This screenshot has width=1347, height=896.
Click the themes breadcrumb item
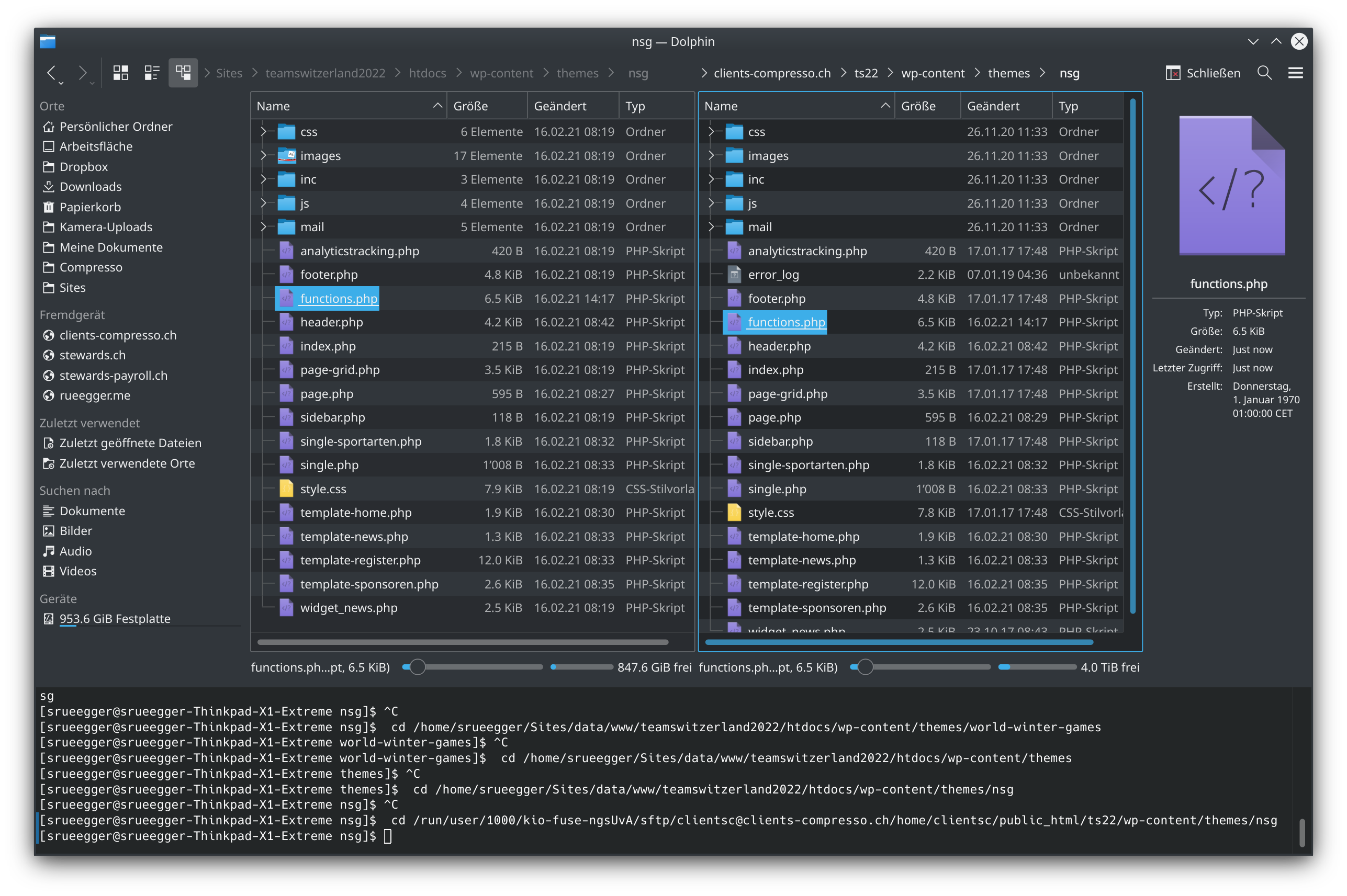click(577, 73)
